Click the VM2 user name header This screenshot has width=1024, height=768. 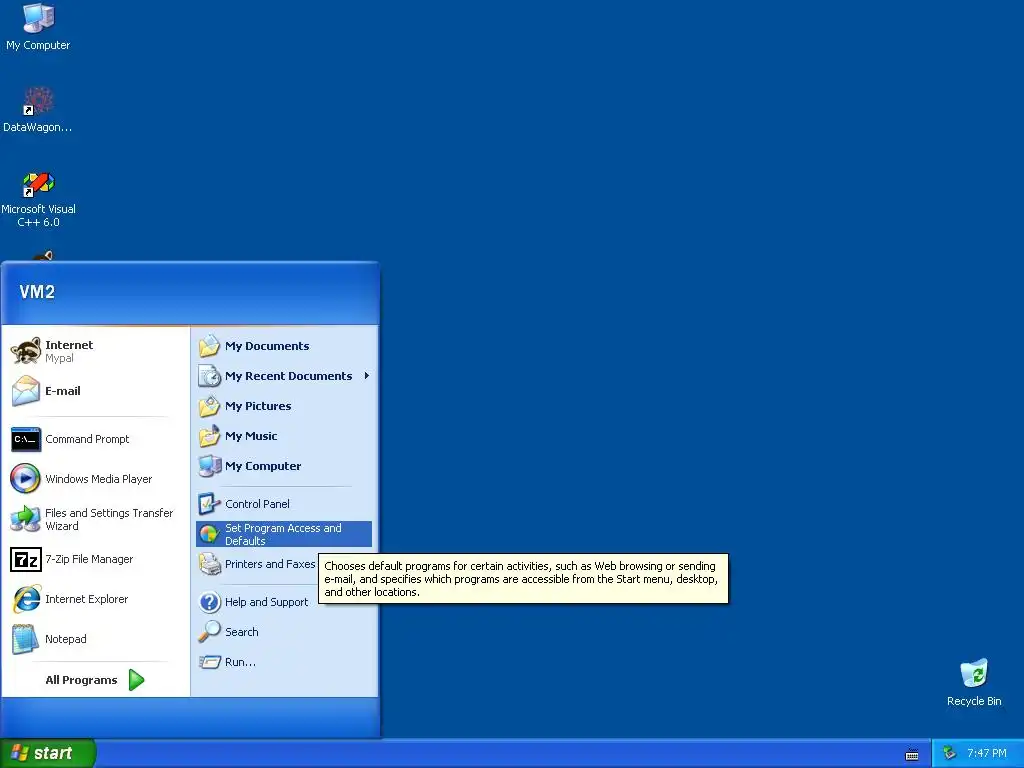point(37,292)
